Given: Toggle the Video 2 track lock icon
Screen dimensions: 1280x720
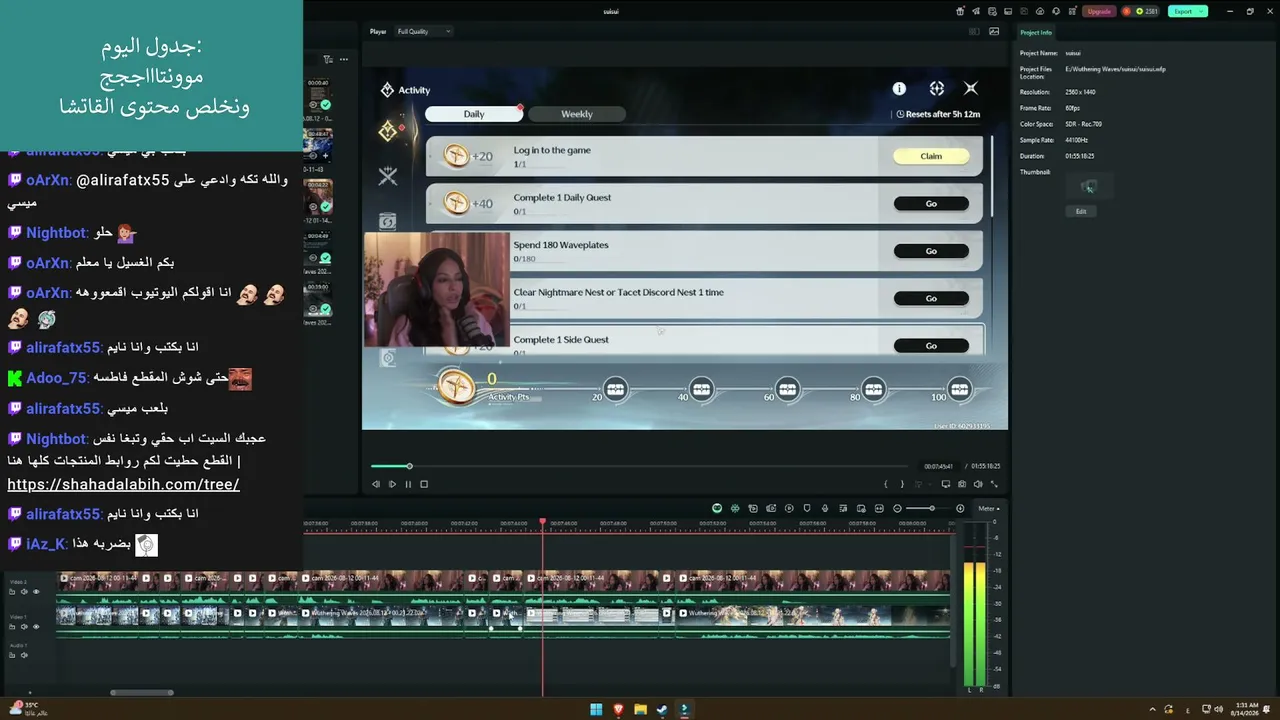Looking at the screenshot, I should pos(13,592).
